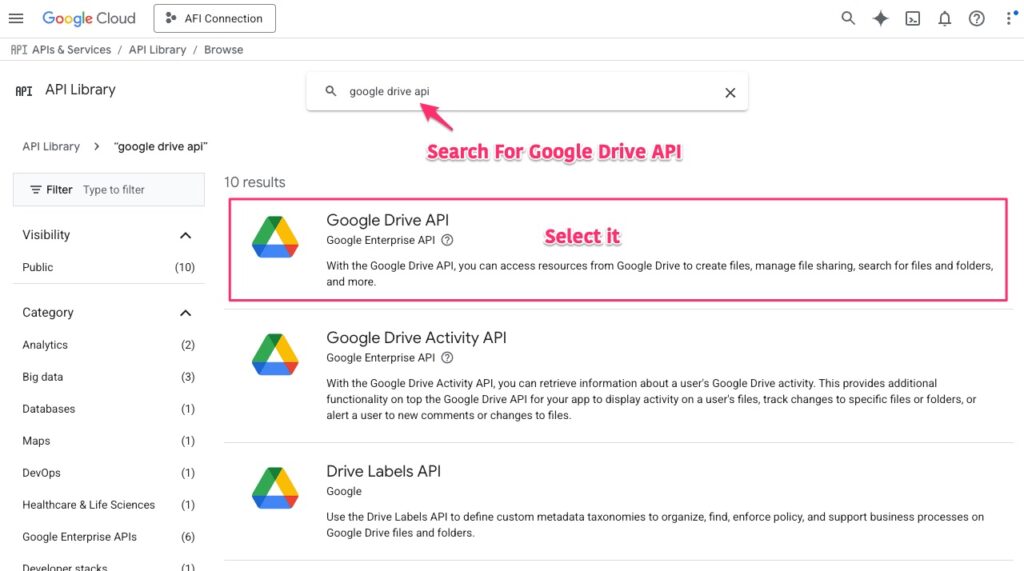Image resolution: width=1024 pixels, height=571 pixels.
Task: Activate Cloud Shell terminal icon
Action: [x=912, y=18]
